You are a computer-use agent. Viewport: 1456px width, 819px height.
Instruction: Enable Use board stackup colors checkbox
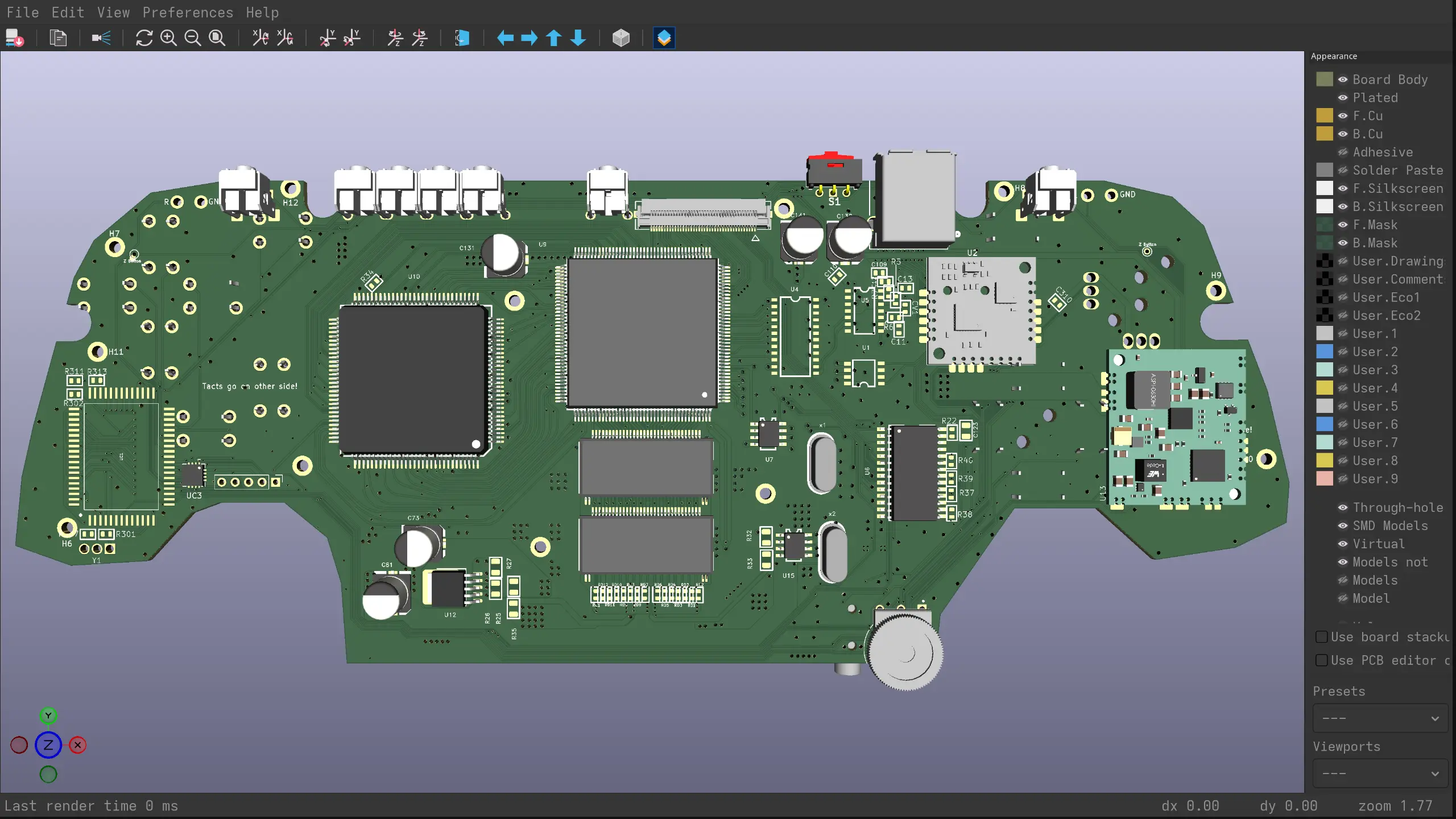(1322, 637)
